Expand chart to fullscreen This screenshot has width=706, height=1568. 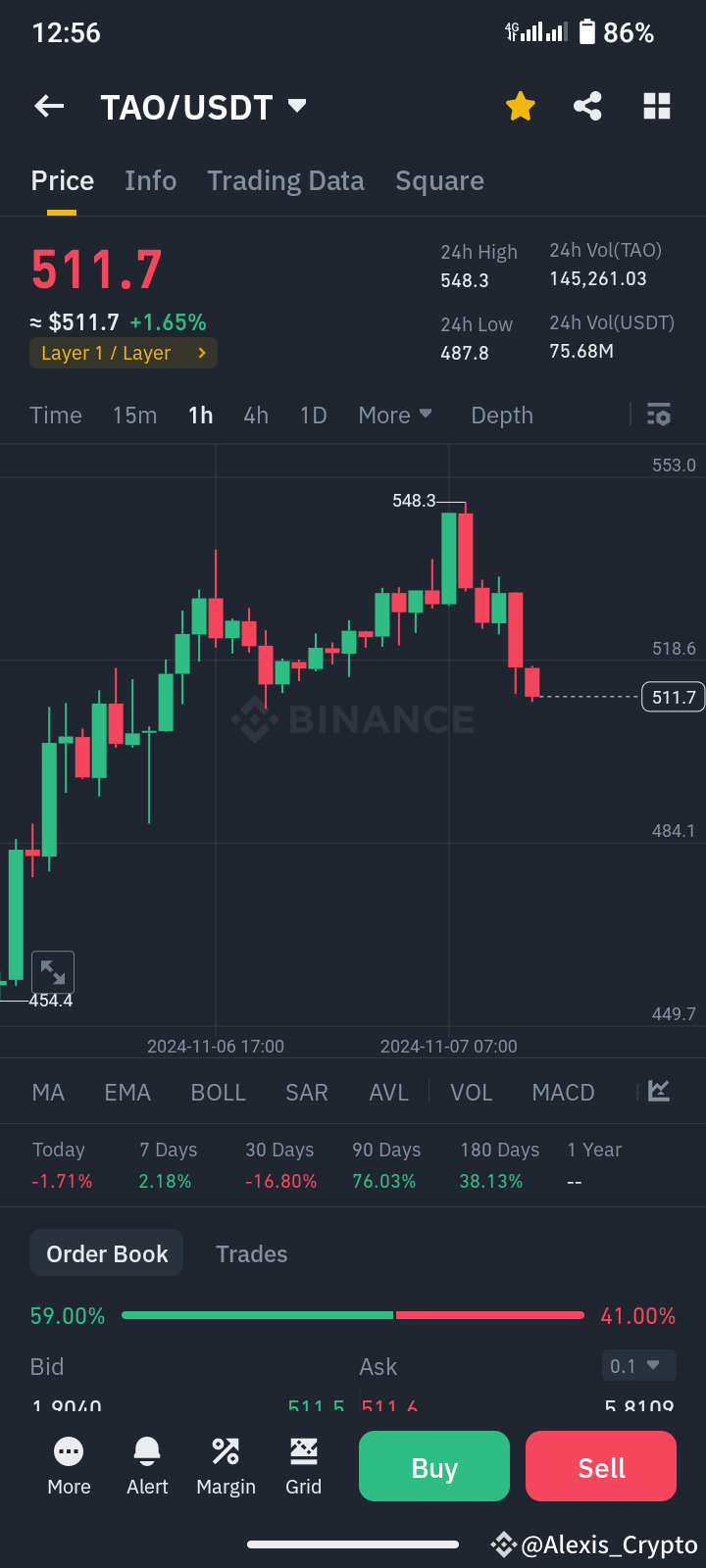[53, 971]
